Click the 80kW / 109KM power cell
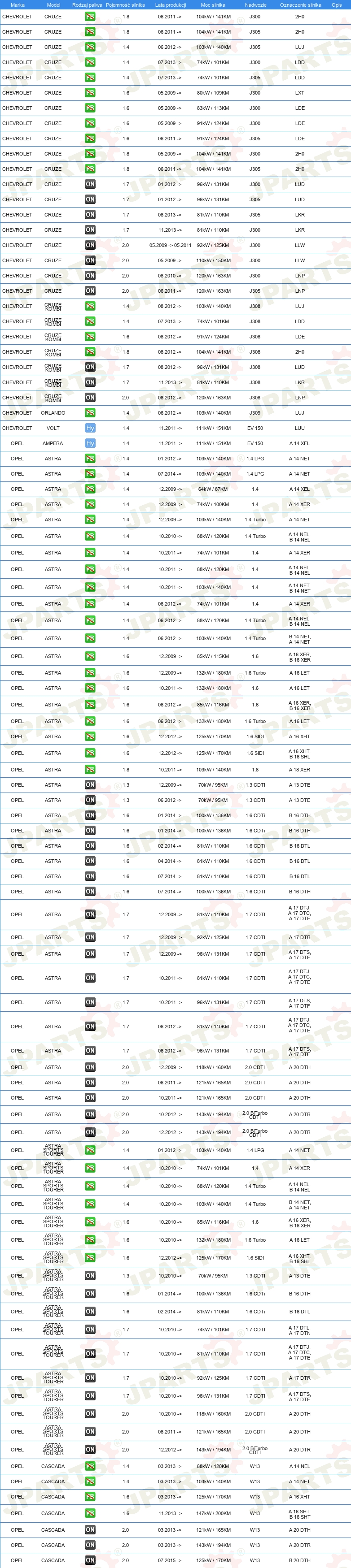The height and width of the screenshot is (1568, 351). 213,92
